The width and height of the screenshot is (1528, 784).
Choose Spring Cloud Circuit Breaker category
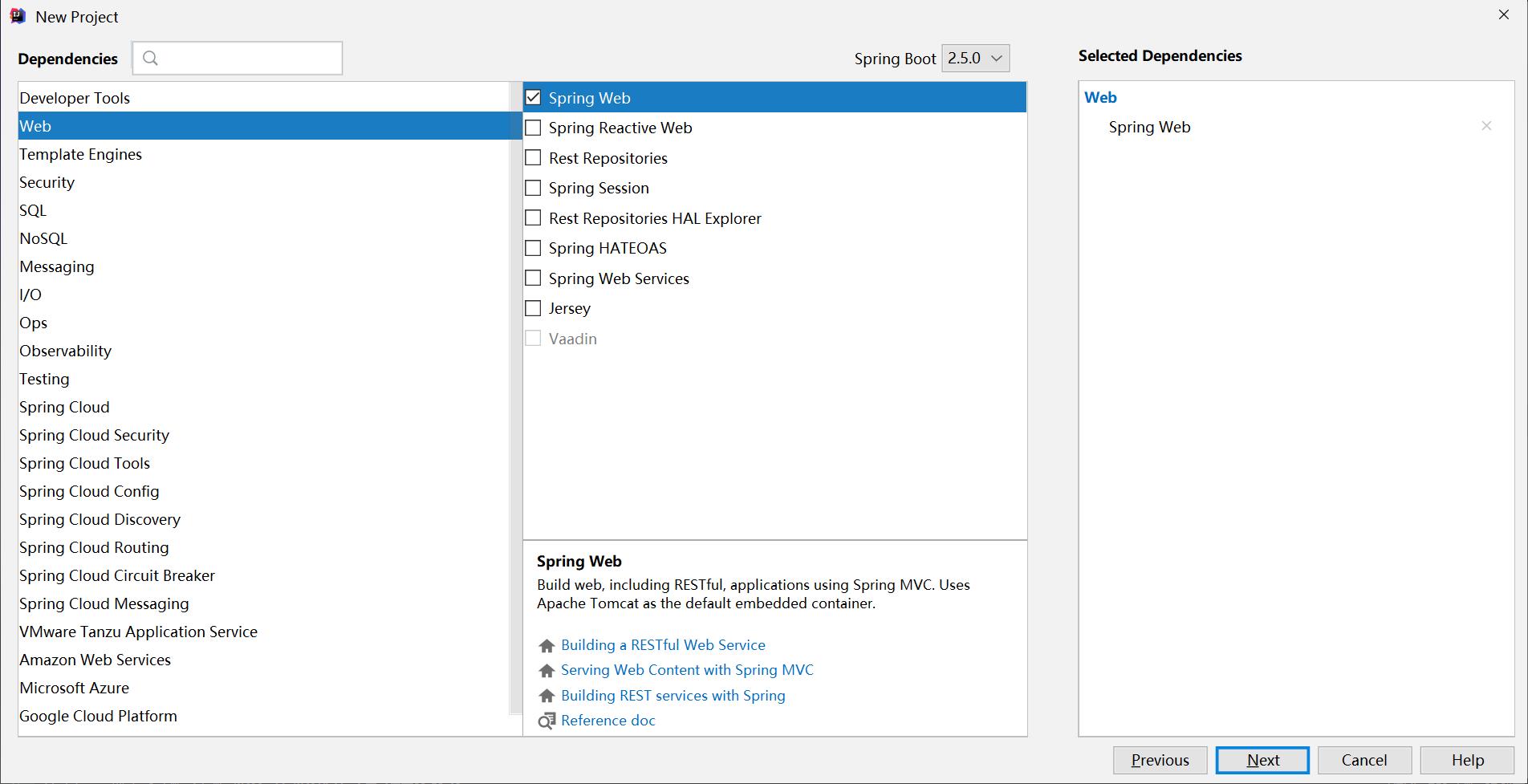(x=264, y=575)
